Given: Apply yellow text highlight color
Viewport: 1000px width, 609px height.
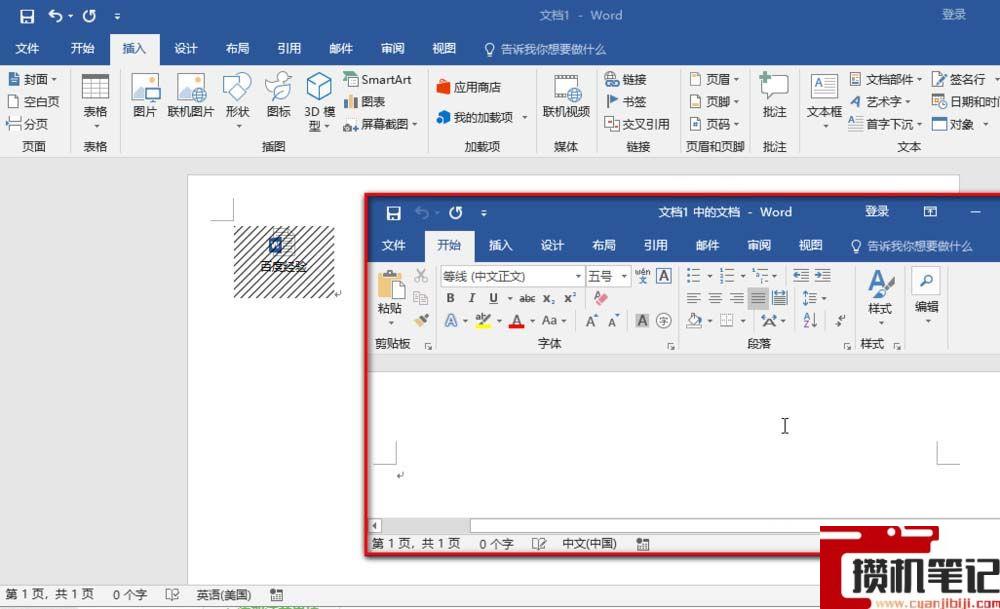Looking at the screenshot, I should 483,321.
